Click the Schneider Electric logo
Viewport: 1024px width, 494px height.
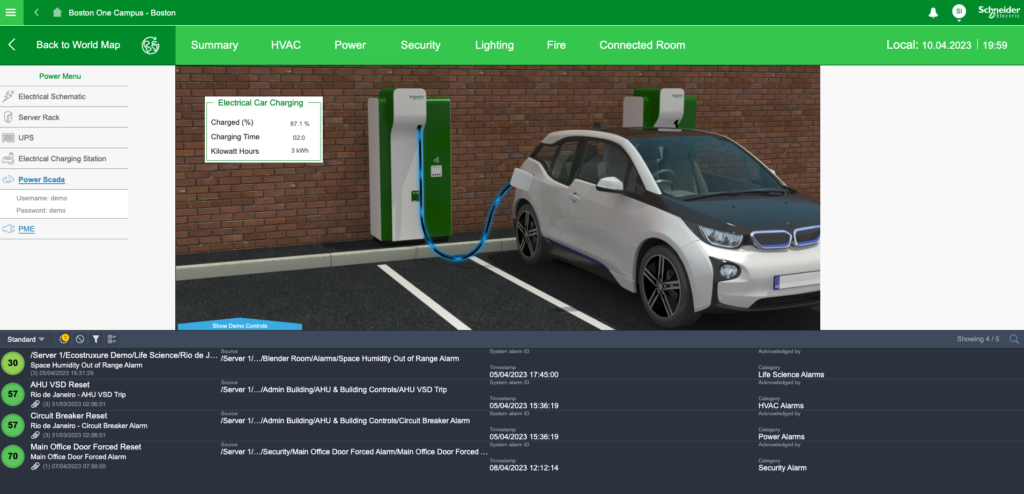click(999, 12)
